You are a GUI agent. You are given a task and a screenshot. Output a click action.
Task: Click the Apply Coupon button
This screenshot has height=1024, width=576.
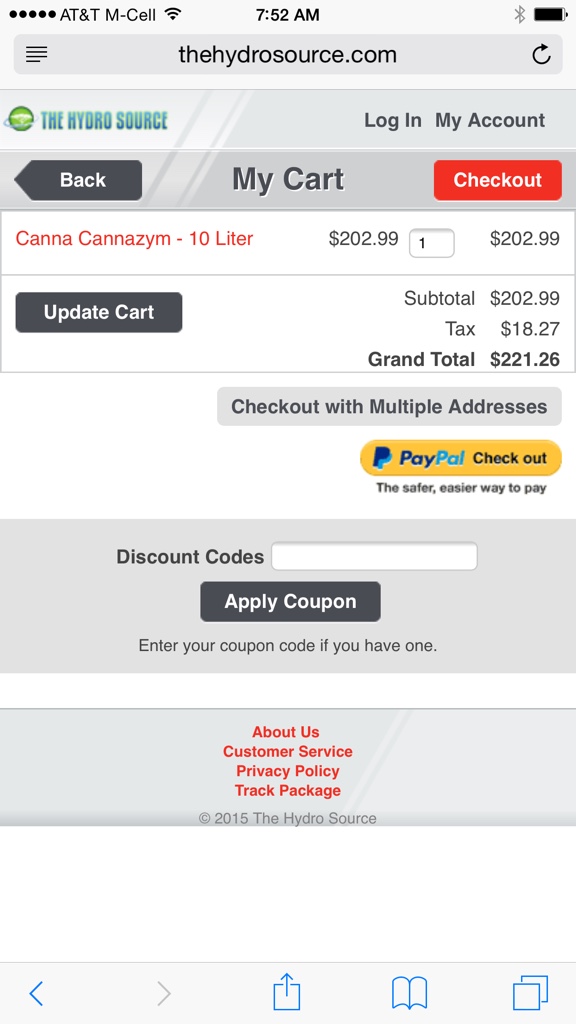(x=291, y=601)
